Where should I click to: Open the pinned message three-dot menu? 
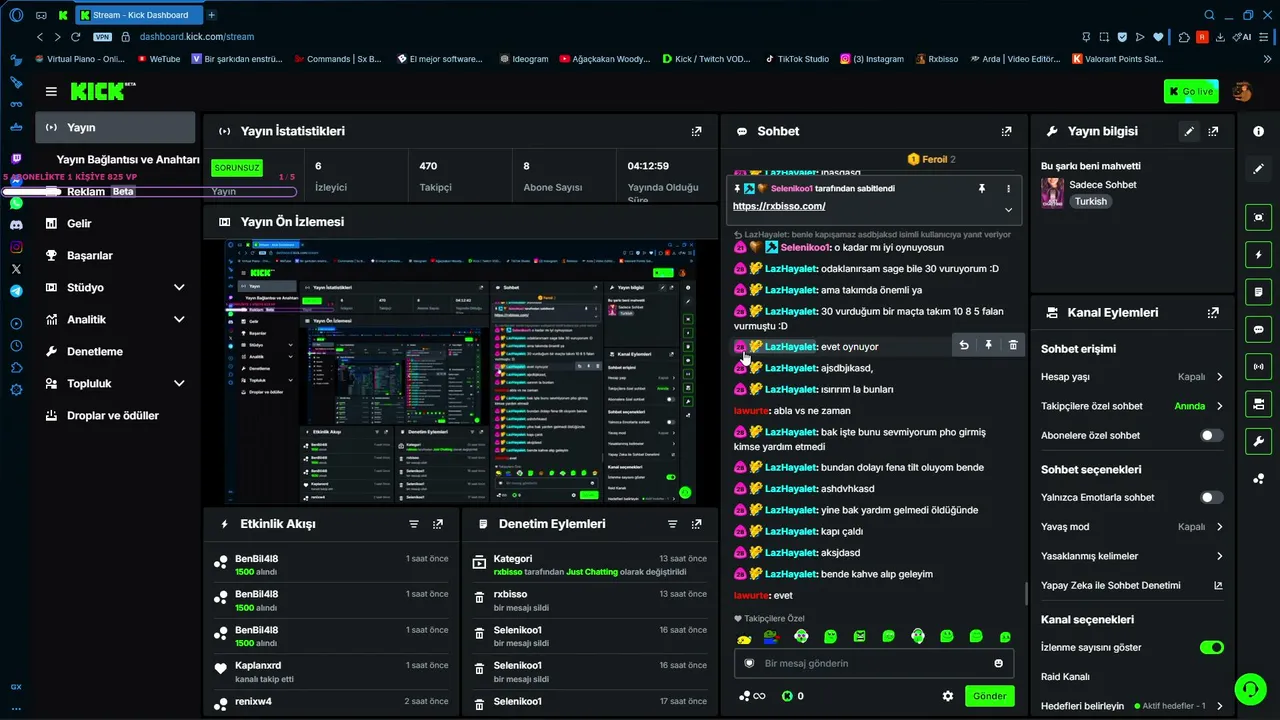1008,188
